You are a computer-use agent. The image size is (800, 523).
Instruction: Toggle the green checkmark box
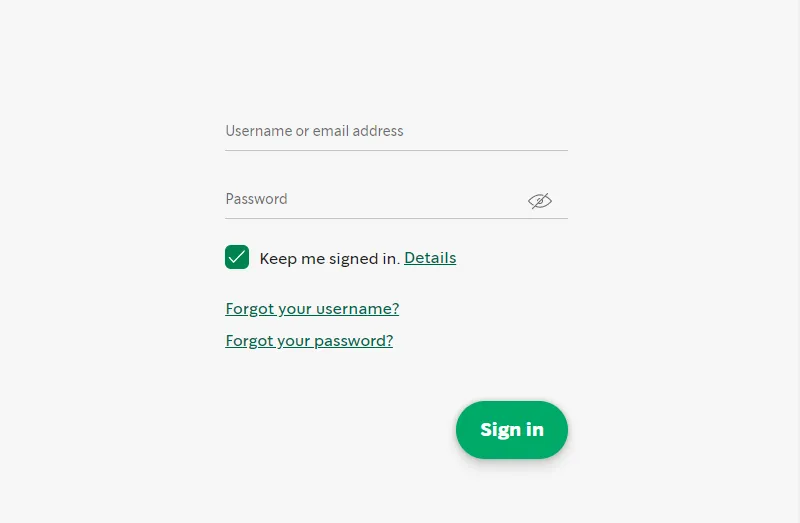click(237, 257)
